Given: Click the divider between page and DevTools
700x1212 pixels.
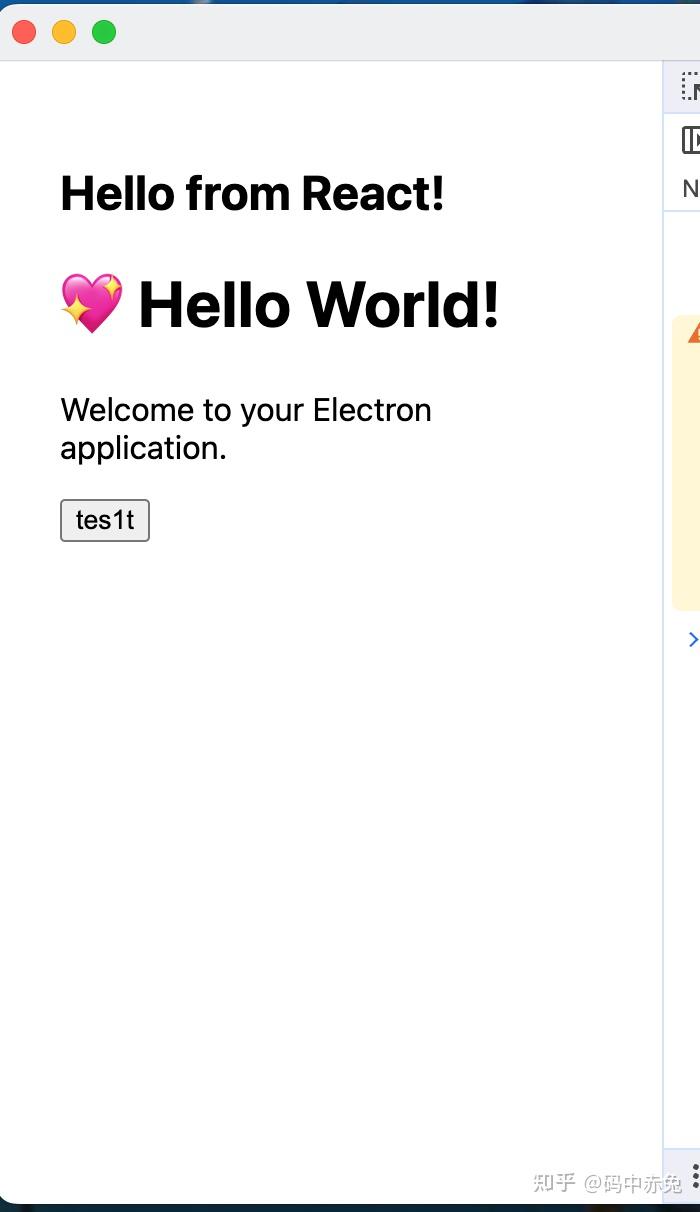Looking at the screenshot, I should (665, 600).
